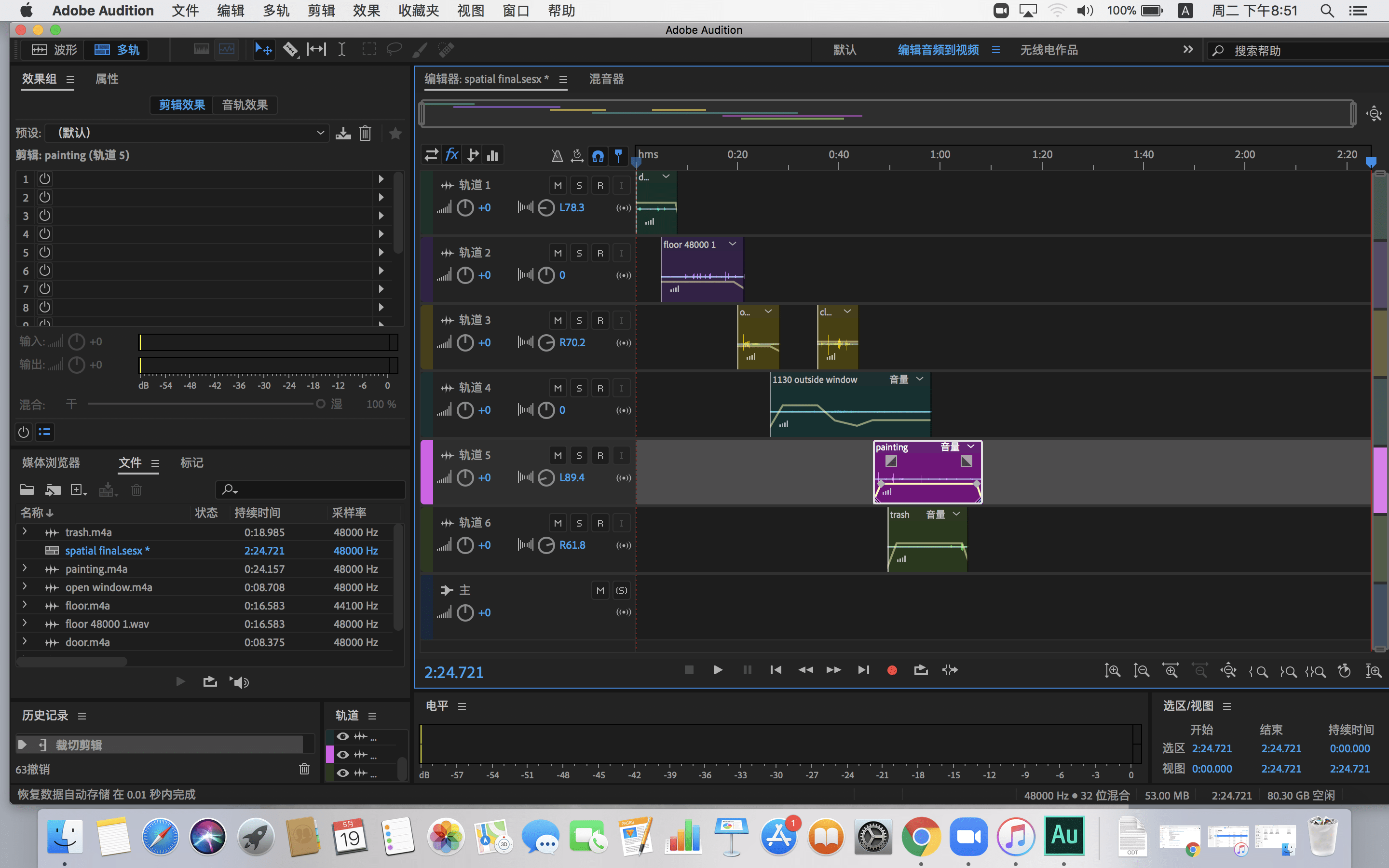
Task: Click the trash clip on Track 6
Action: (x=927, y=541)
